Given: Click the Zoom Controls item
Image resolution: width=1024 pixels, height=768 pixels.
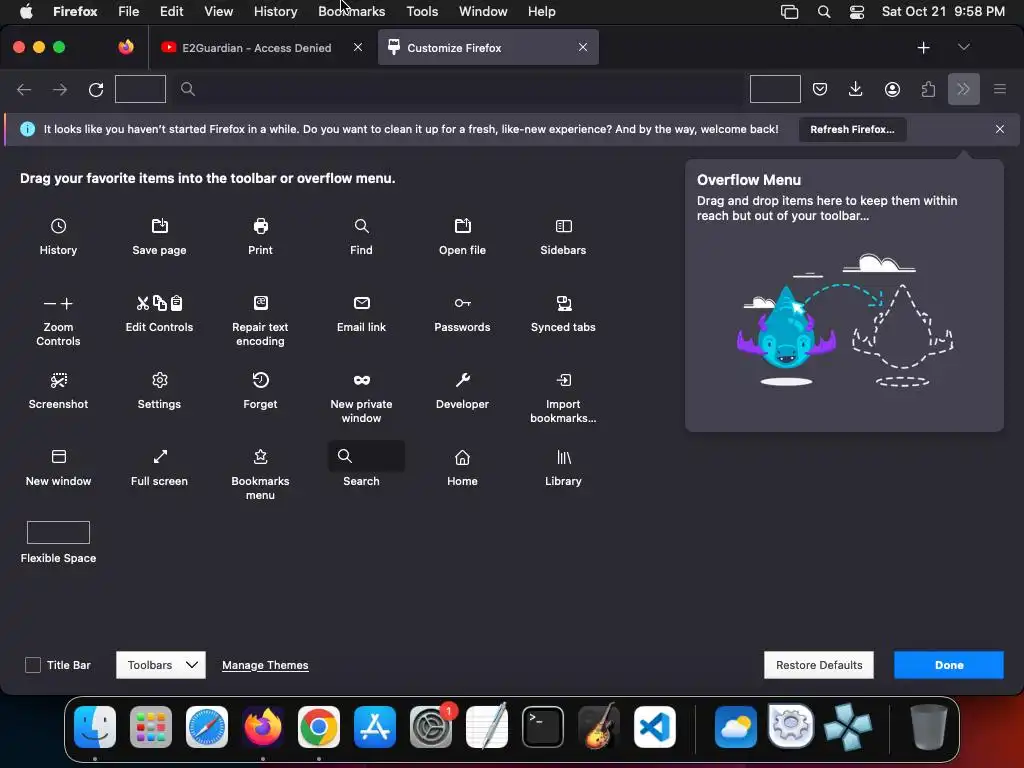Looking at the screenshot, I should [x=58, y=320].
